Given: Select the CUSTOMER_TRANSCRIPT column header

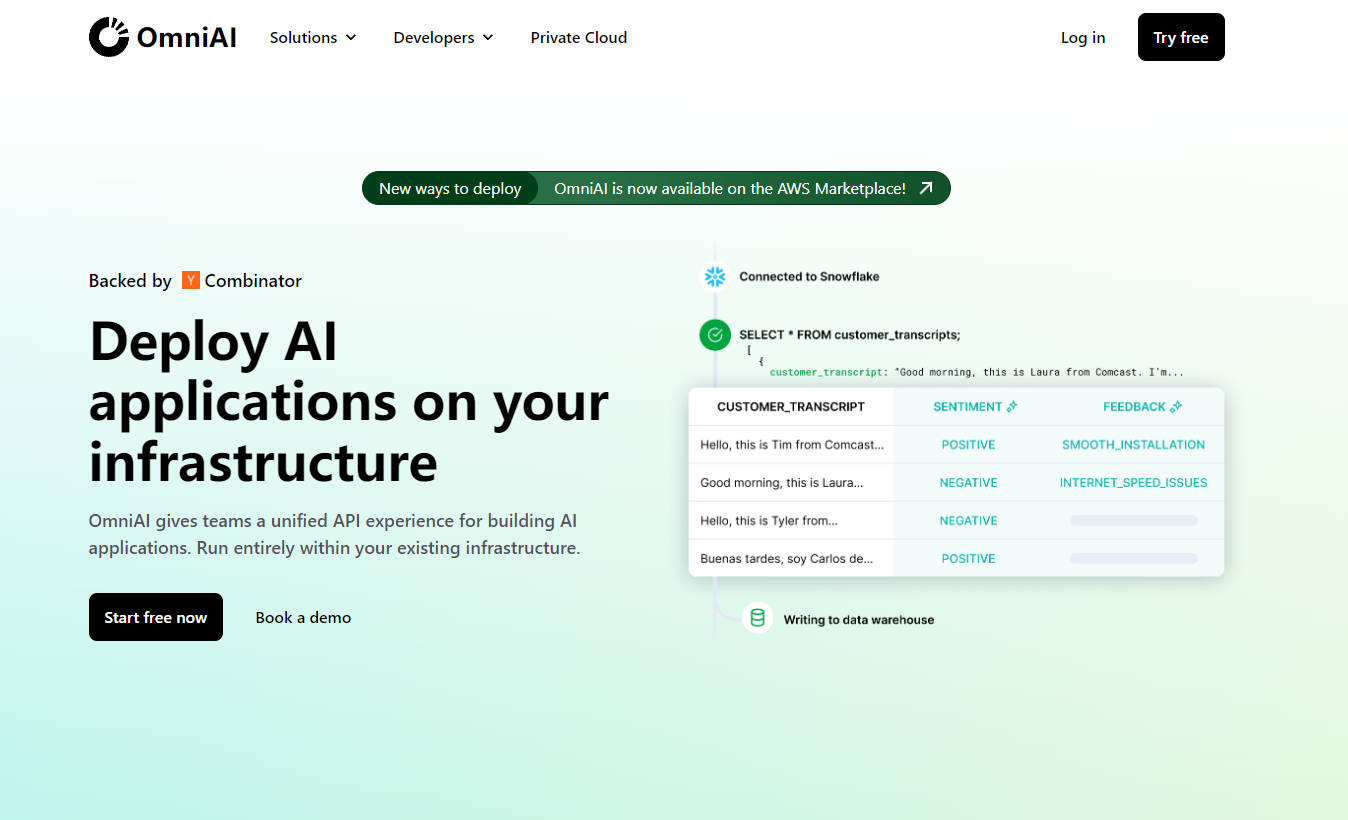Looking at the screenshot, I should (x=790, y=406).
